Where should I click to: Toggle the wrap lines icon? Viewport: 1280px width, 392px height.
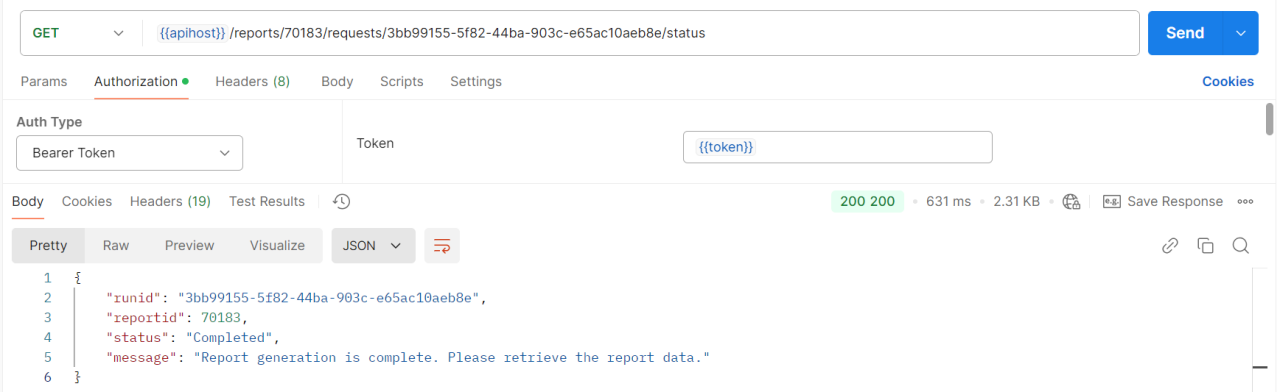coord(441,245)
